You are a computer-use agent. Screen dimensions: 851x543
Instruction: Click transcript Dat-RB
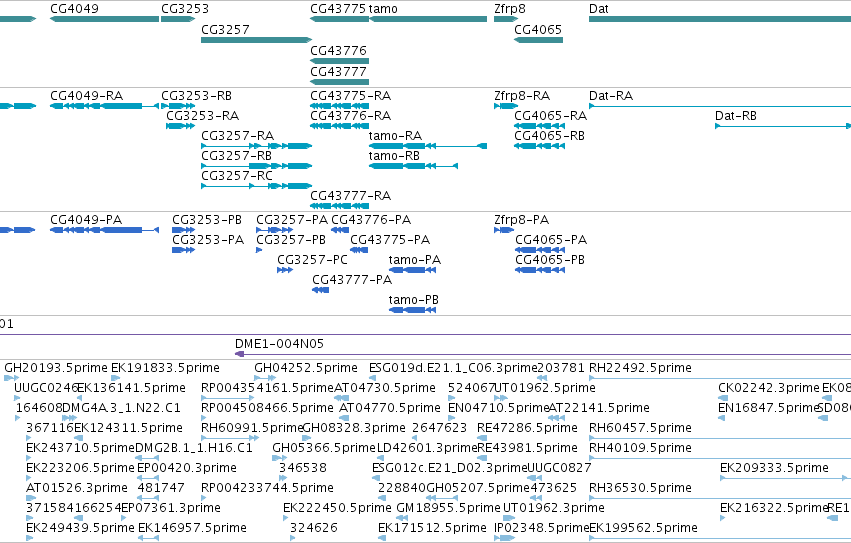tap(783, 126)
